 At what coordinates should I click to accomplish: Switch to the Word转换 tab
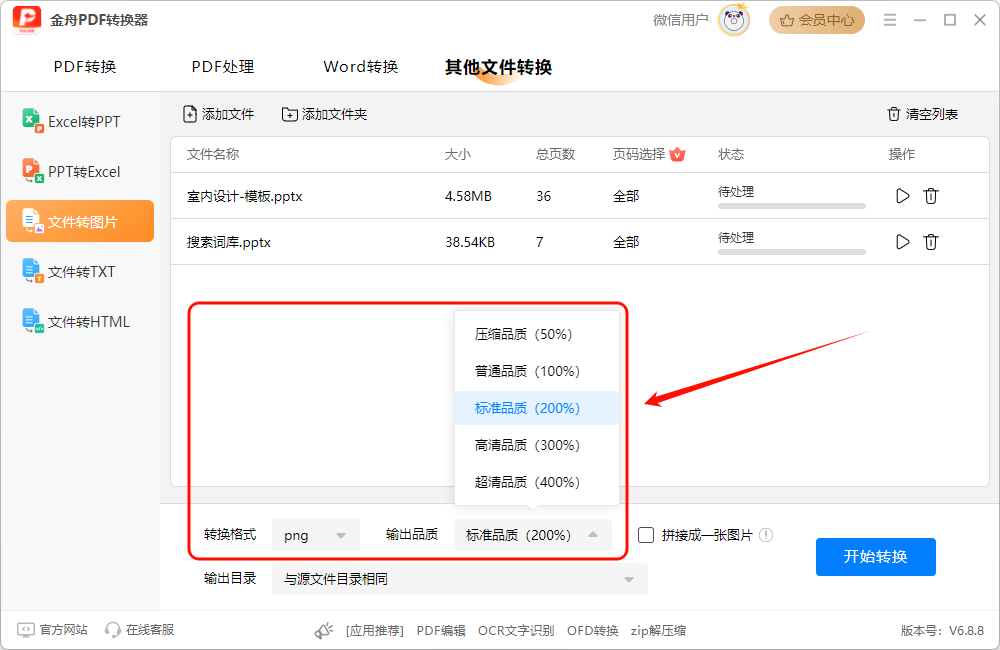pos(361,67)
